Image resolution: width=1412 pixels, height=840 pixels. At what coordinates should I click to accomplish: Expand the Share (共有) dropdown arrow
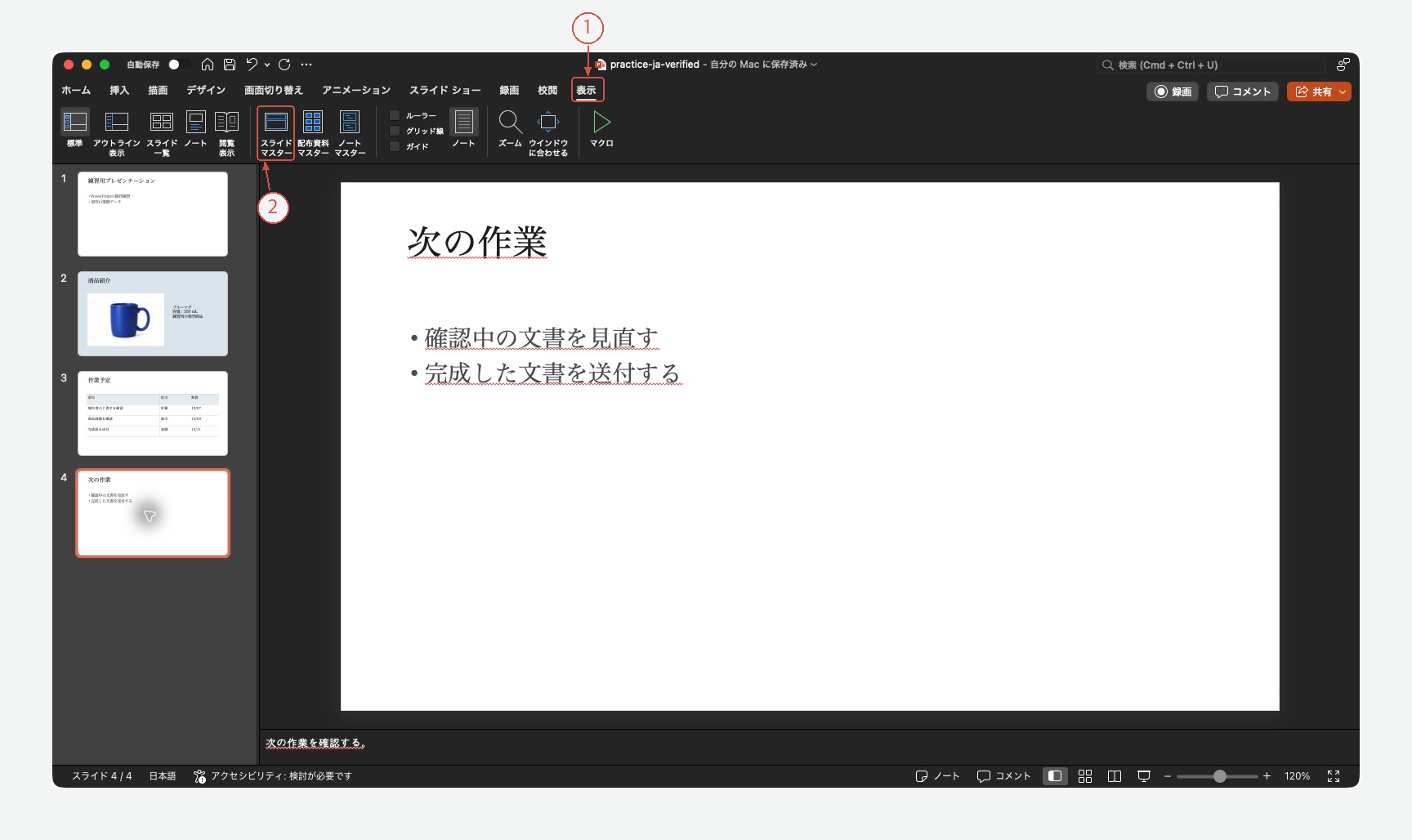(x=1343, y=92)
